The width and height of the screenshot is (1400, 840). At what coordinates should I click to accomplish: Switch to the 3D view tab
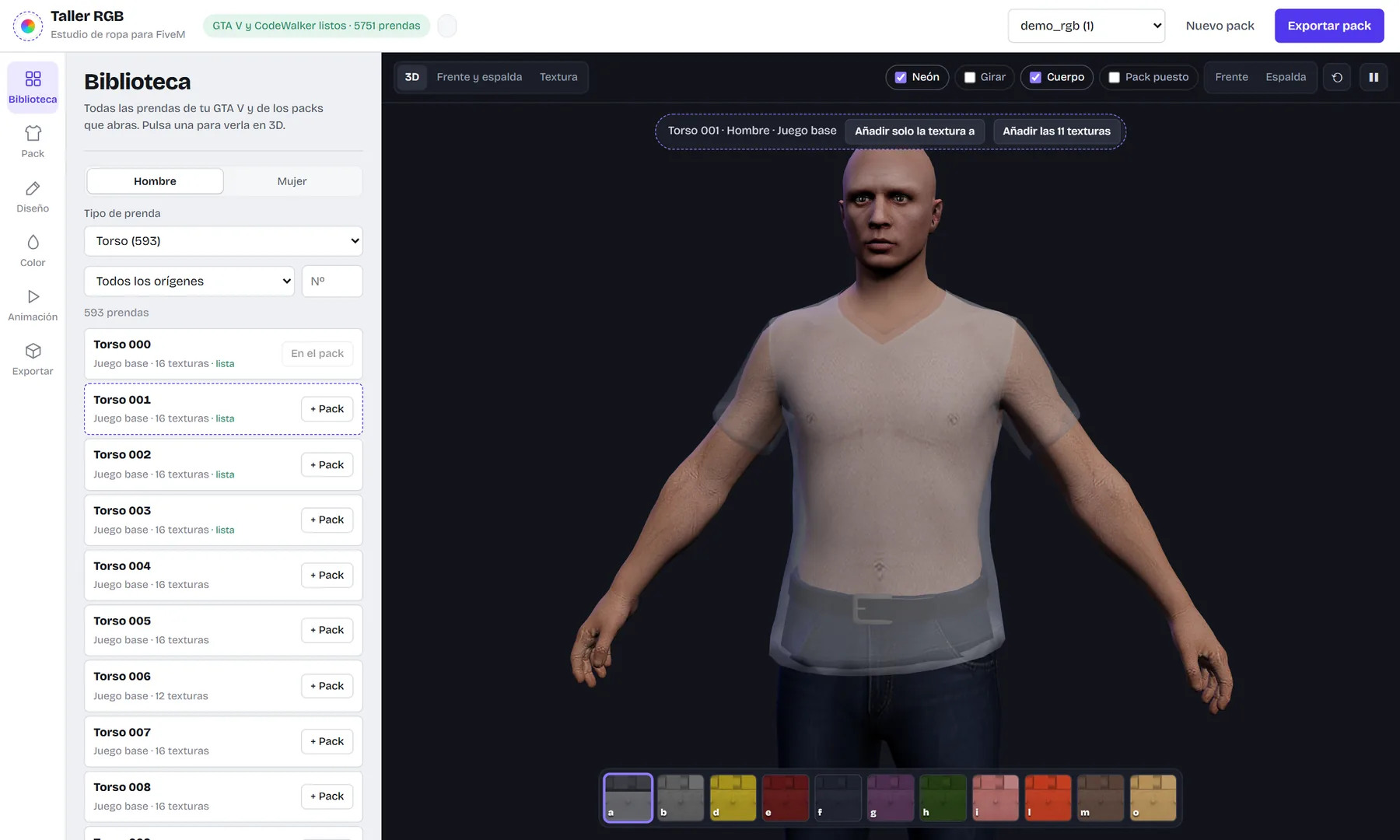pos(412,77)
